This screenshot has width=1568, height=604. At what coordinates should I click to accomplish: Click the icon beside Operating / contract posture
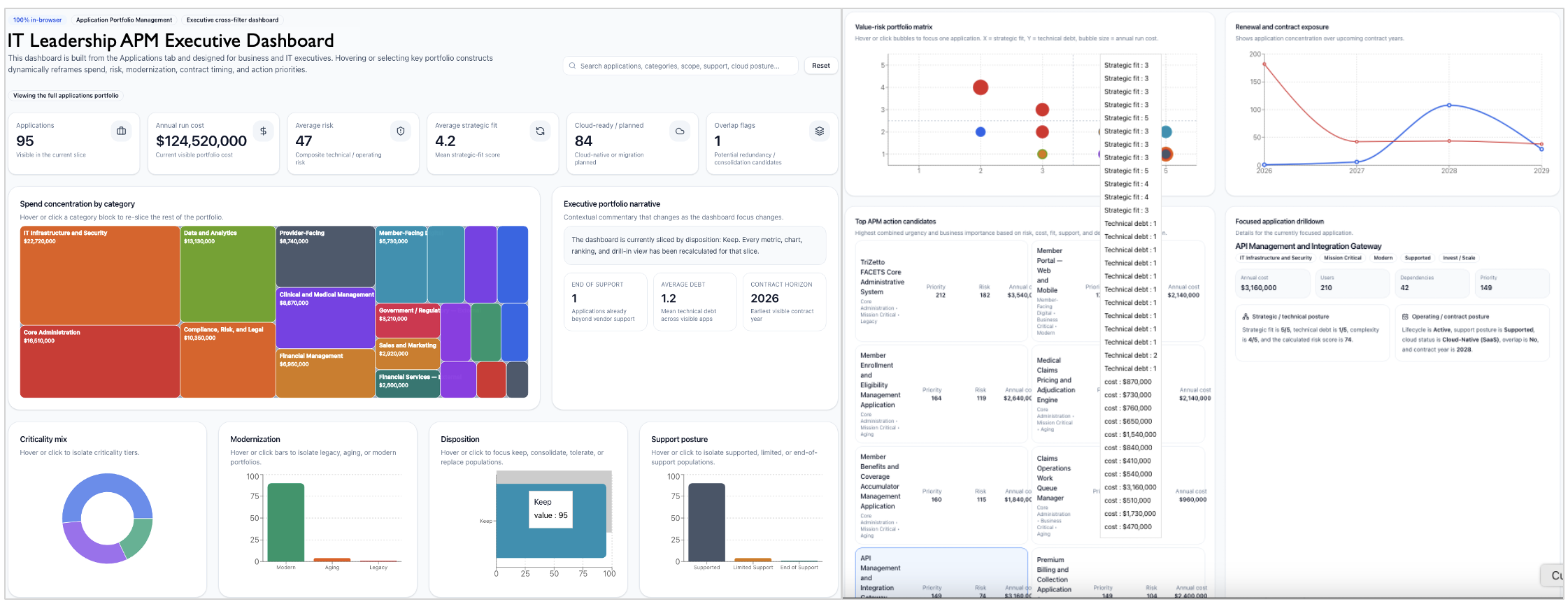(x=1405, y=317)
